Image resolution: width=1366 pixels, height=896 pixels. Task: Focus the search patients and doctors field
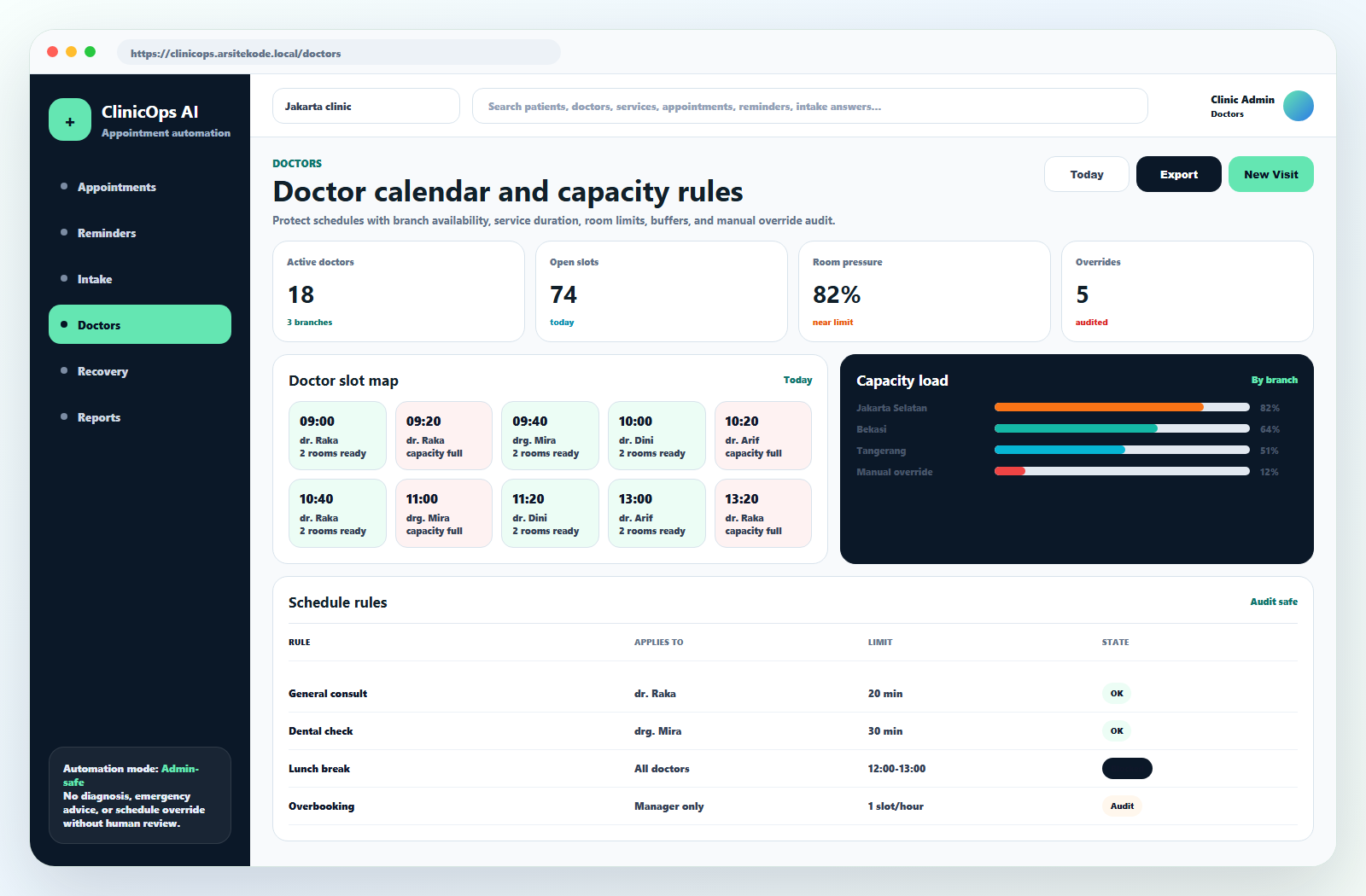point(809,106)
